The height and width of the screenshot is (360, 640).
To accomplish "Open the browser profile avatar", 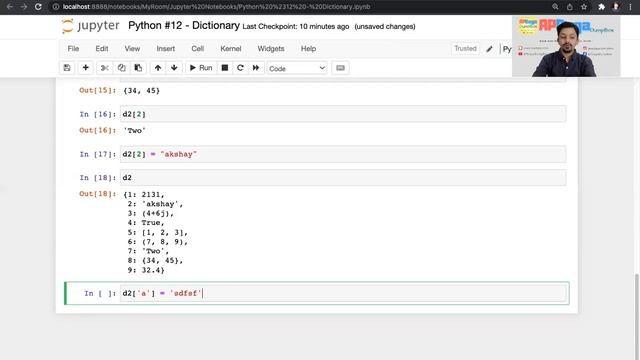I will pos(616,7).
